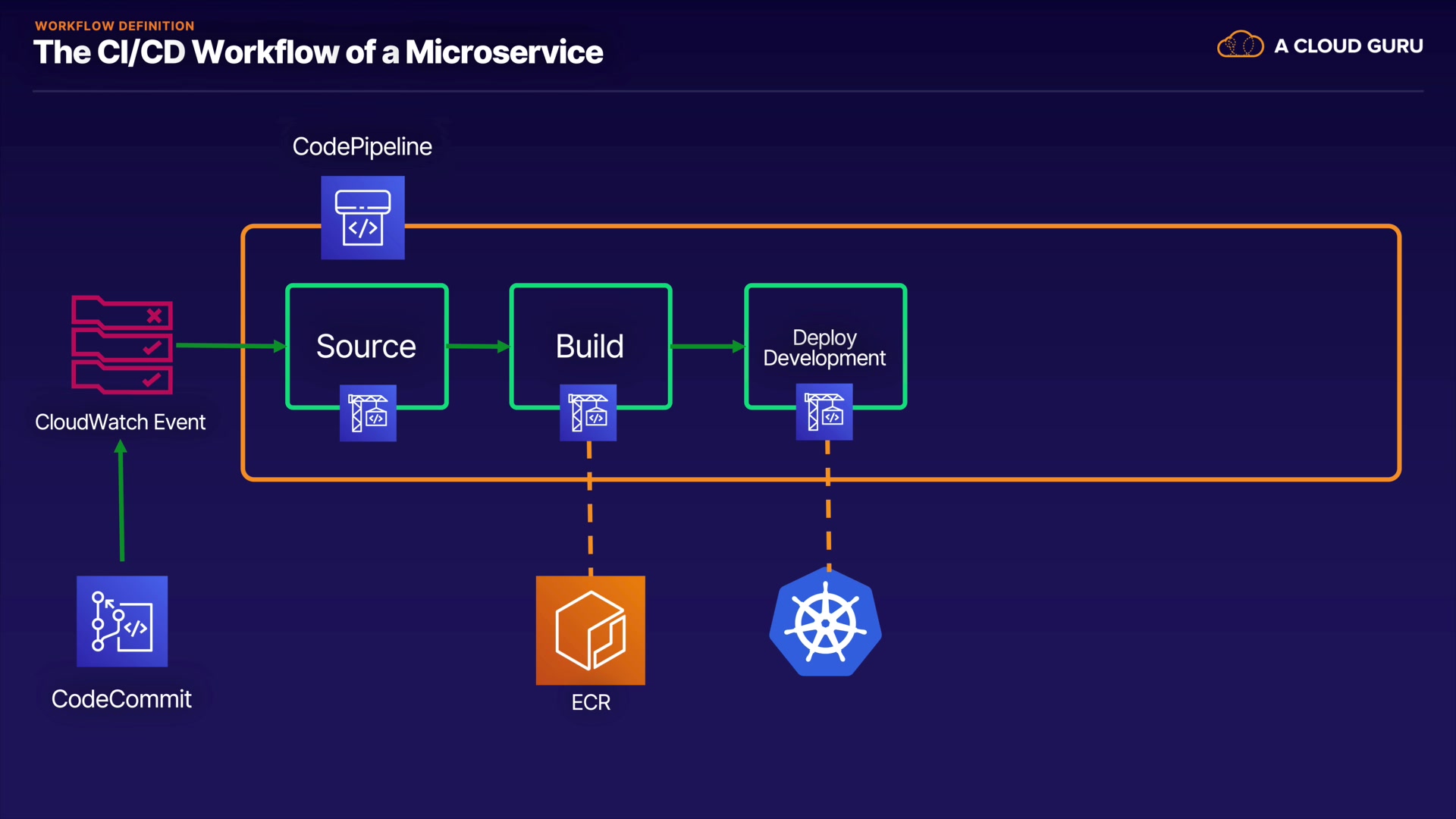The image size is (1456, 819).
Task: Click the A CLOUD GURU brand text
Action: [x=1348, y=46]
